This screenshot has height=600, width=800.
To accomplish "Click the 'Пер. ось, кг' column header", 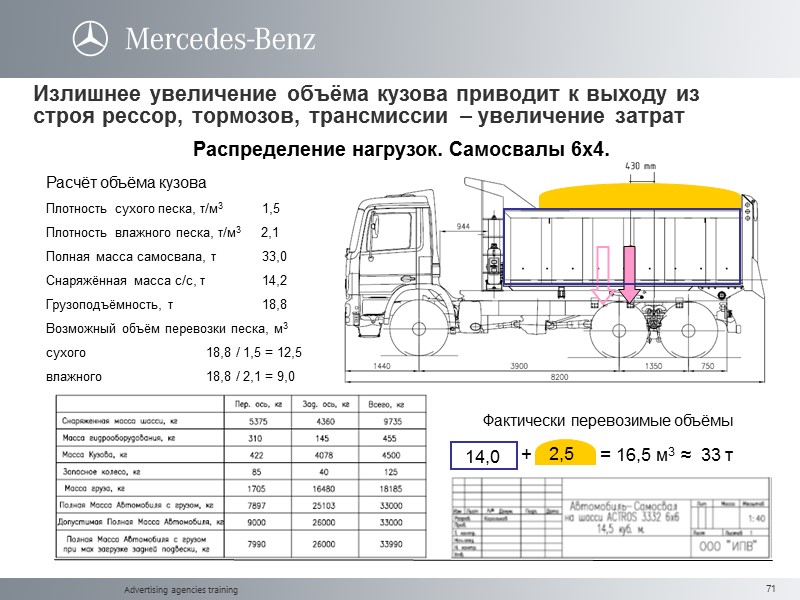I will (258, 404).
